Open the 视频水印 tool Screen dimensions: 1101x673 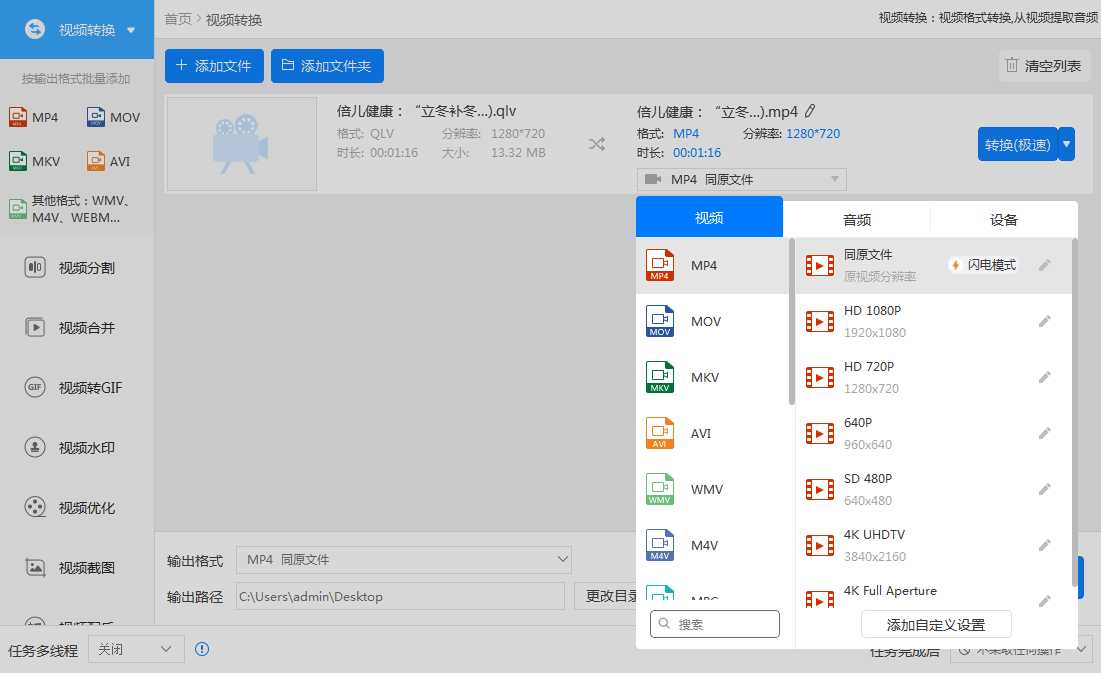click(x=77, y=447)
